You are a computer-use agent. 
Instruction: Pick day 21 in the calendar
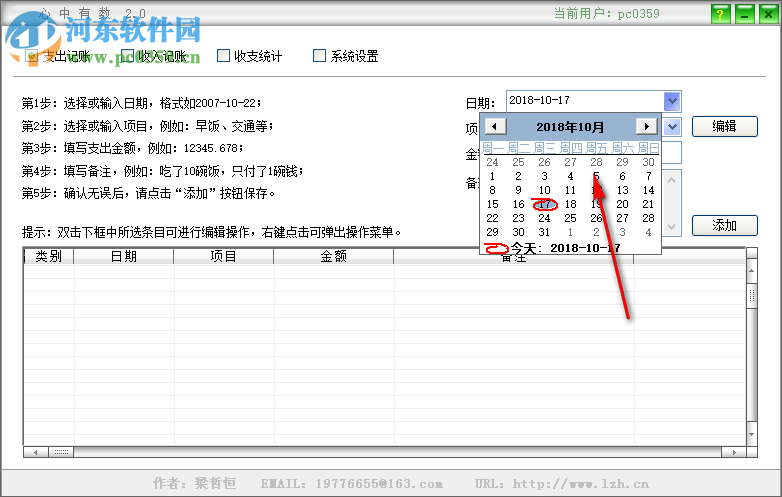click(x=648, y=204)
